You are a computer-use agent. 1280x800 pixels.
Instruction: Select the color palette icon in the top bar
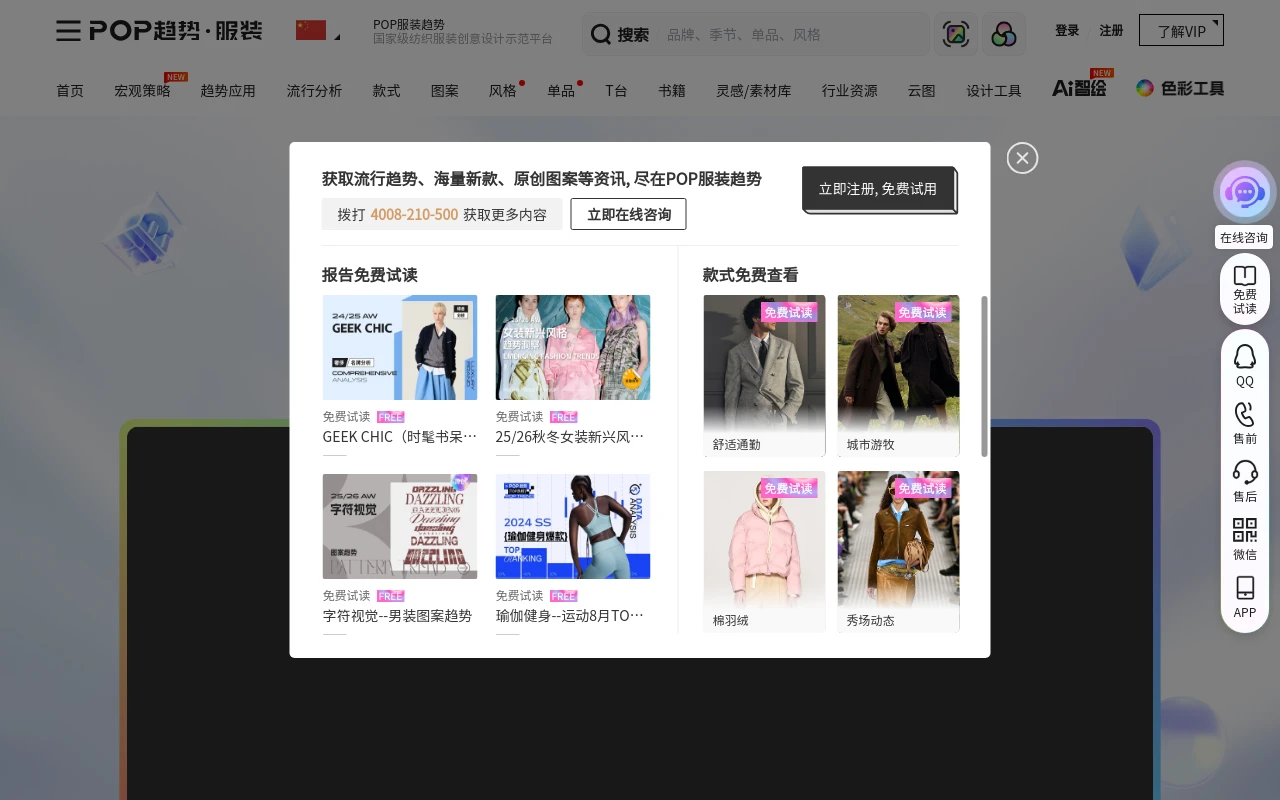coord(1004,33)
